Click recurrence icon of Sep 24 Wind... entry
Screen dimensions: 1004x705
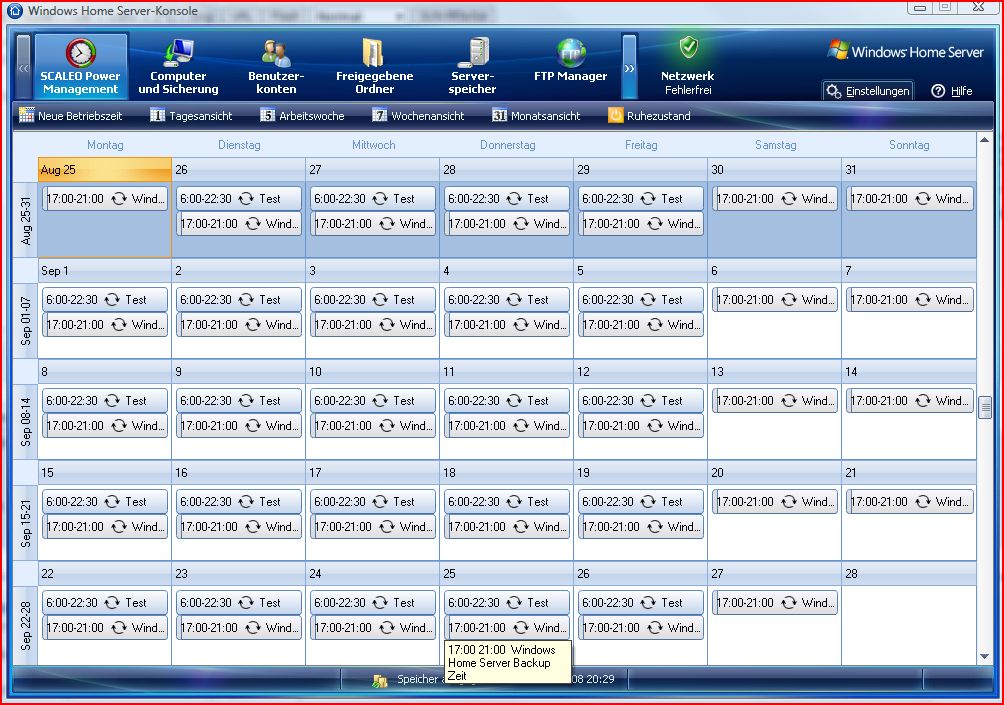387,628
